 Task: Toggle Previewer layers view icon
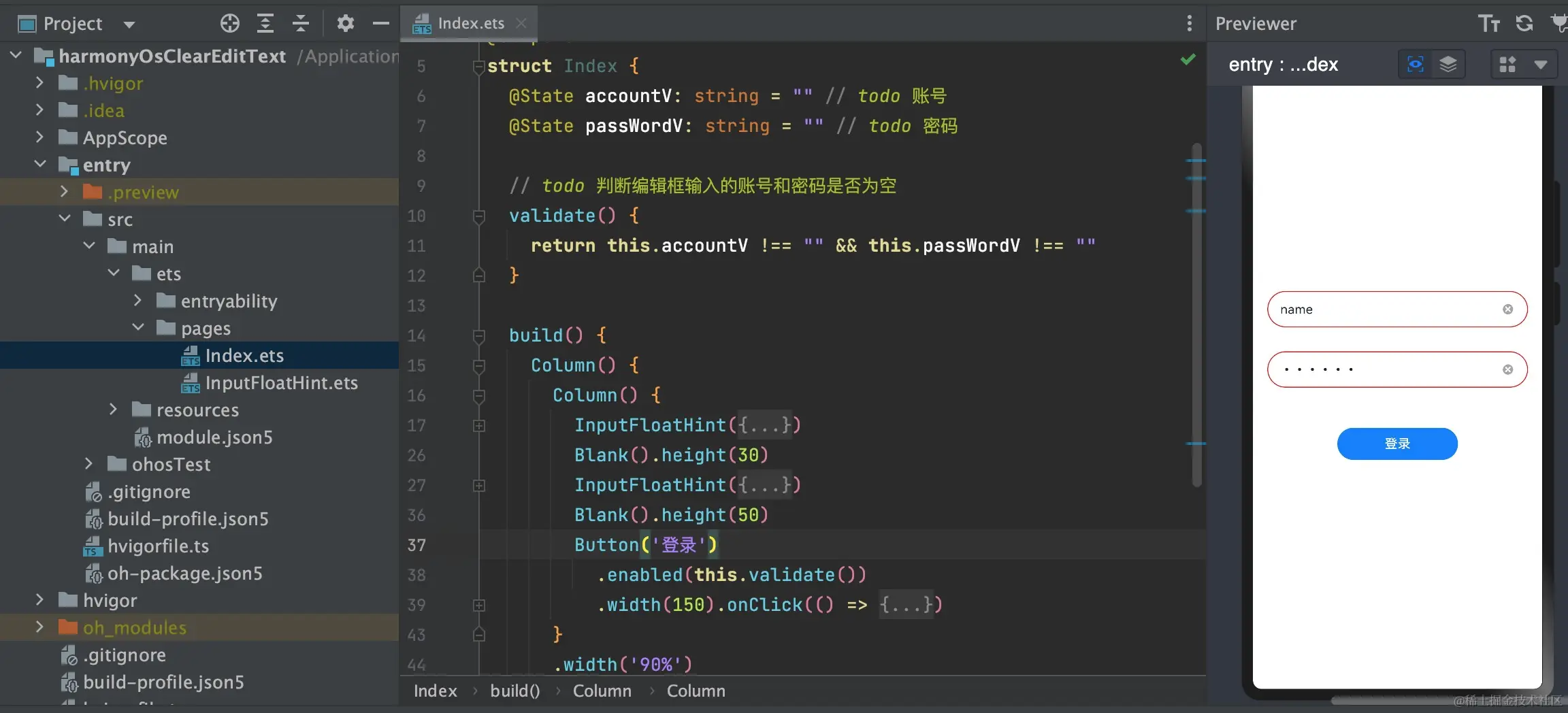click(x=1448, y=65)
